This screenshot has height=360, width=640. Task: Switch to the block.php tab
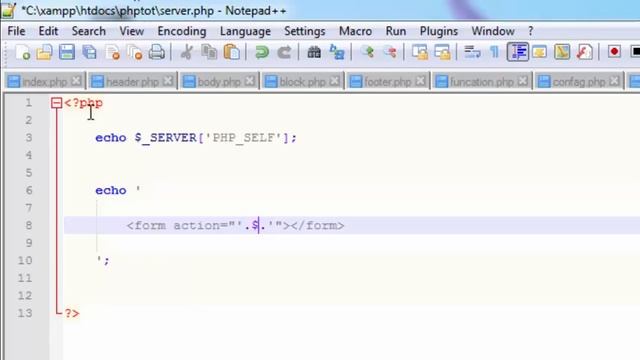[x=302, y=82]
